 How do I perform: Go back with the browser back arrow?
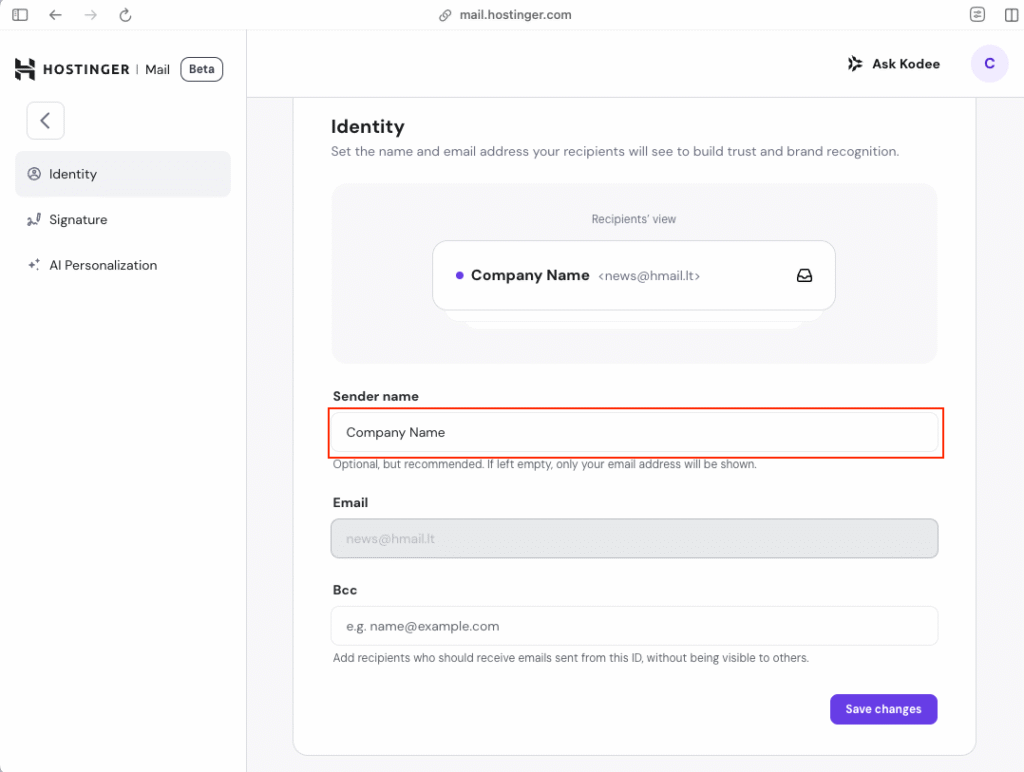(55, 15)
